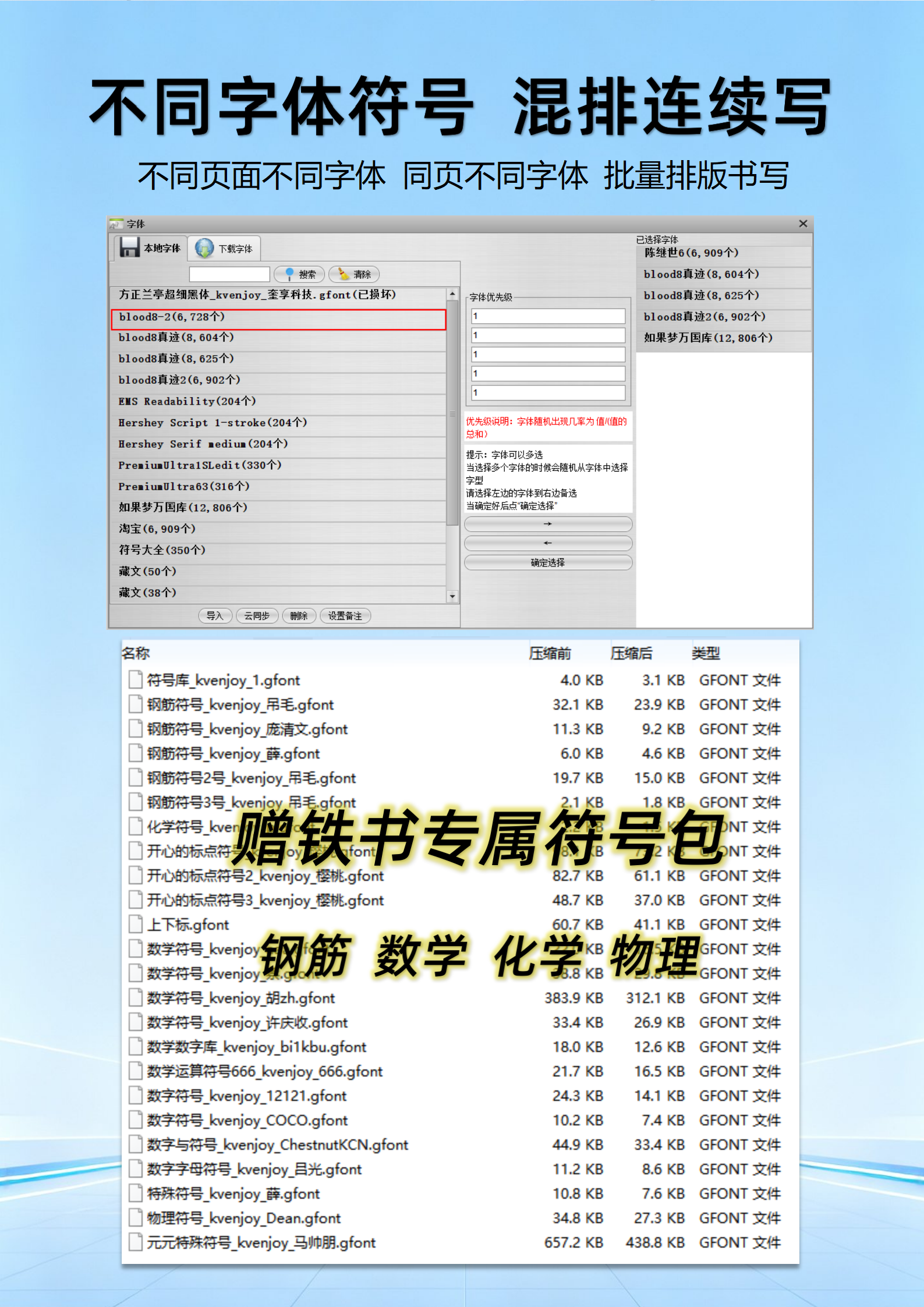The image size is (924, 1307).
Task: Click file icon beside 开心的标点符号3_kvenjoy_樱桃.gfont
Action: 136,899
